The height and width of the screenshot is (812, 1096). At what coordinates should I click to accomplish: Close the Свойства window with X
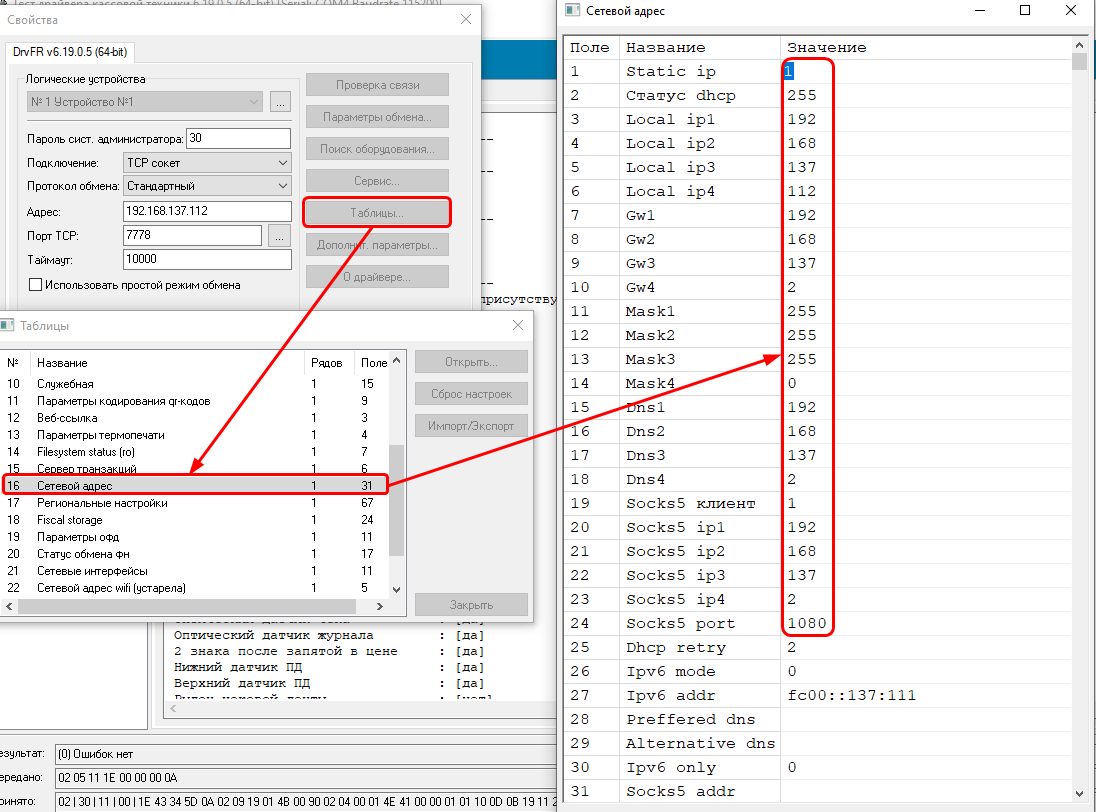465,19
